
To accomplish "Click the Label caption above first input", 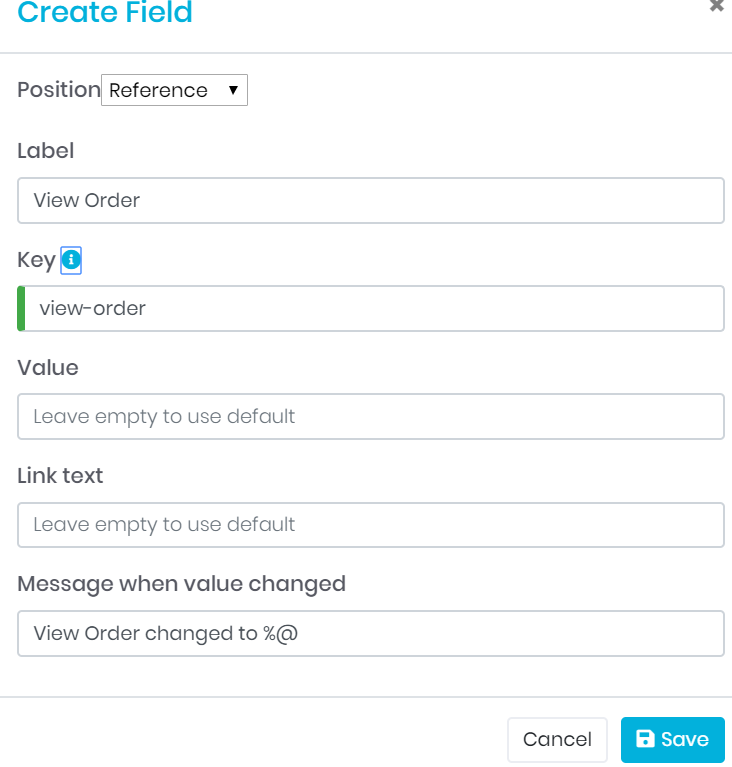I will [46, 151].
